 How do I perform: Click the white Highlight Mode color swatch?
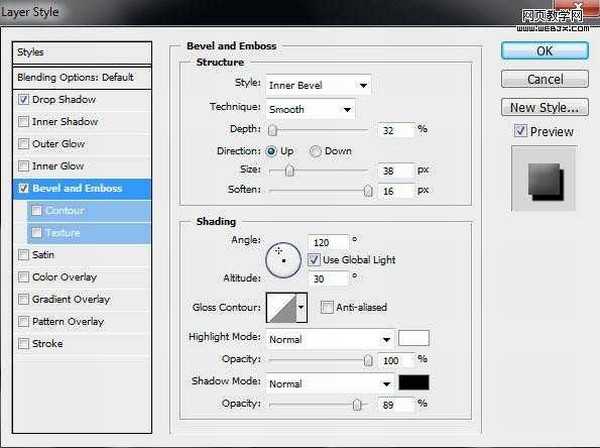[x=414, y=339]
